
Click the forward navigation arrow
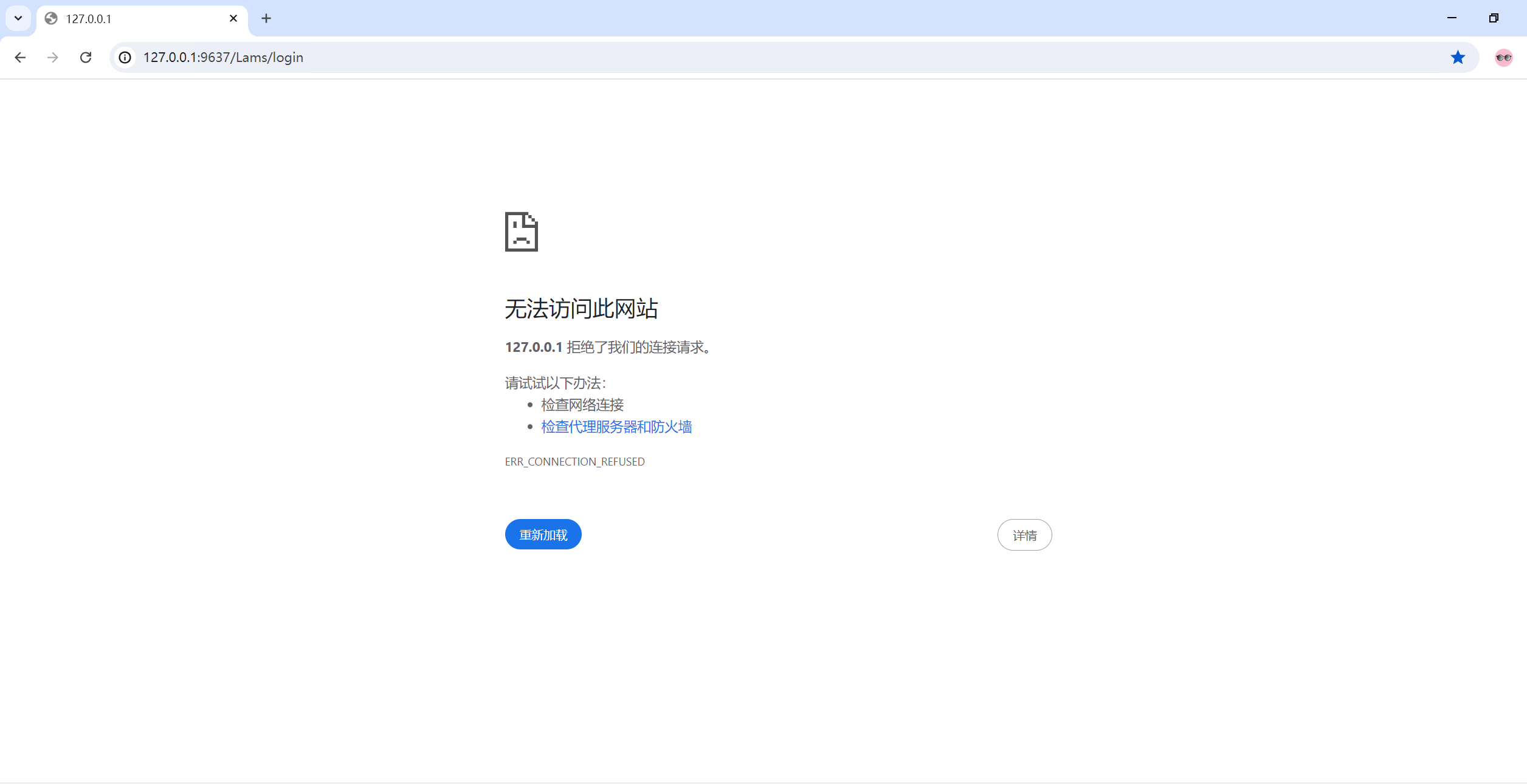(53, 57)
